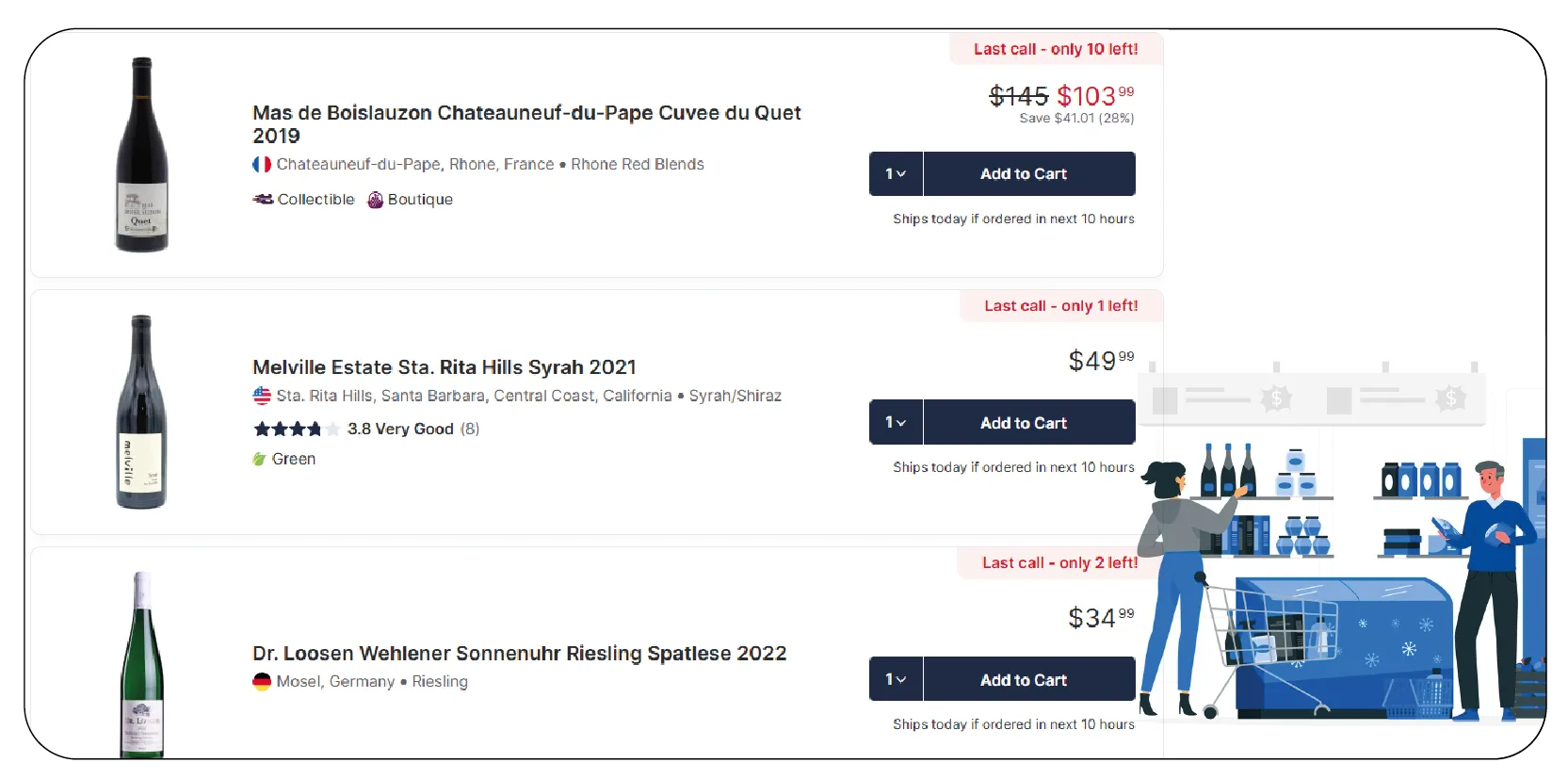Click the (8) reviews link on Melville Syrah
Viewport: 1568px width, 779px height.
471,429
